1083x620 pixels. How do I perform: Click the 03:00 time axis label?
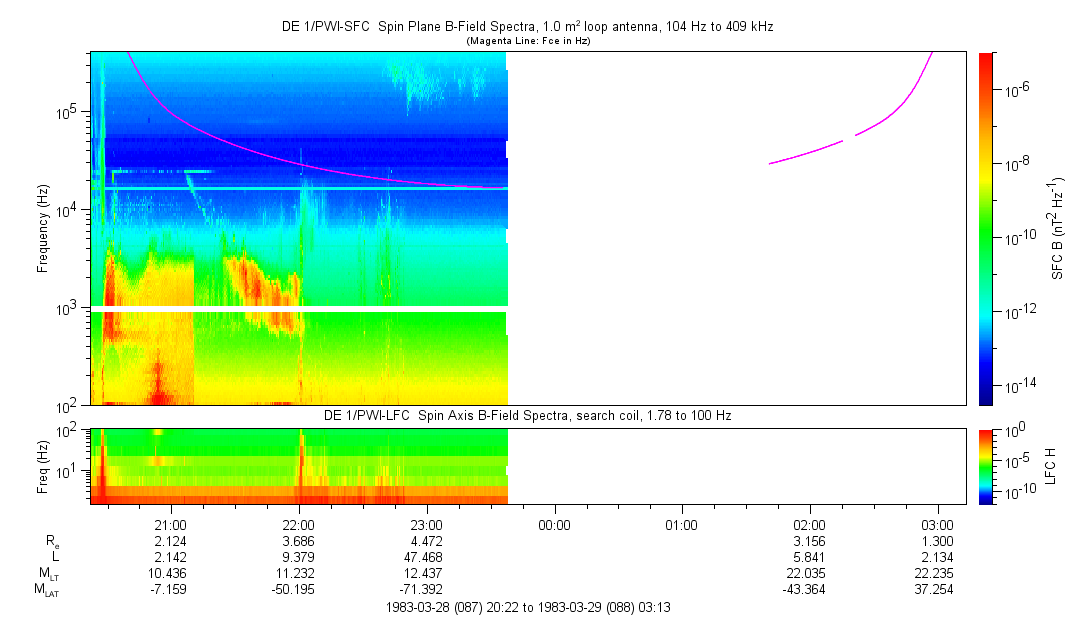(937, 524)
